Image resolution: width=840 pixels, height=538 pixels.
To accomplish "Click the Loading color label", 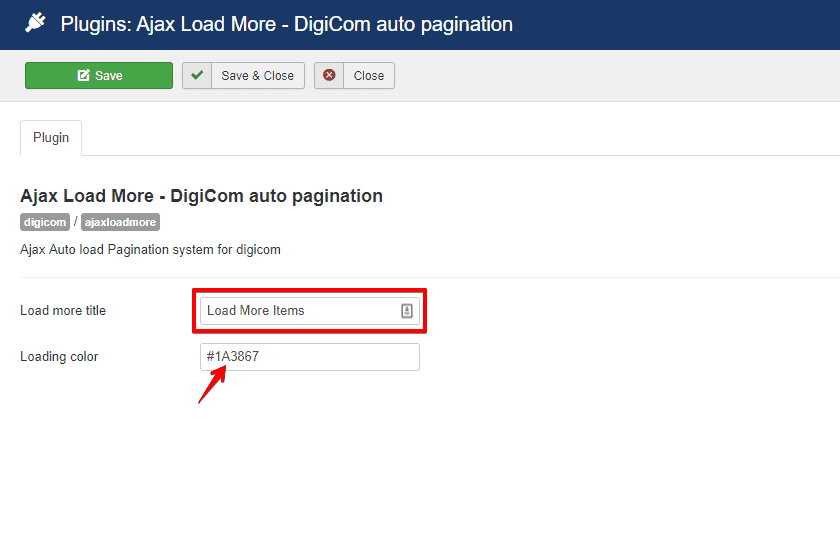I will point(59,357).
